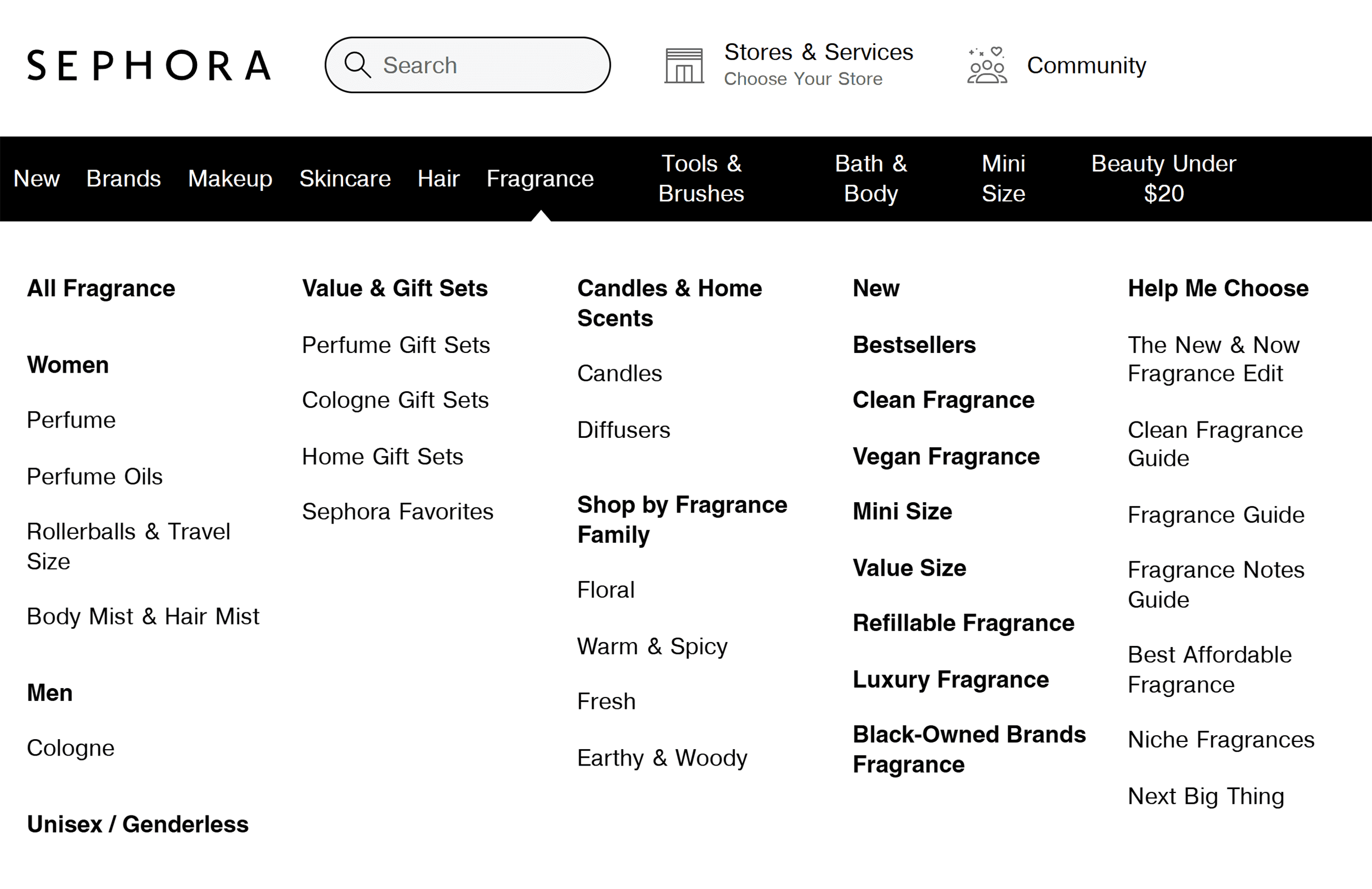The image size is (1372, 889).
Task: Select Choose Your Store text
Action: coord(803,79)
